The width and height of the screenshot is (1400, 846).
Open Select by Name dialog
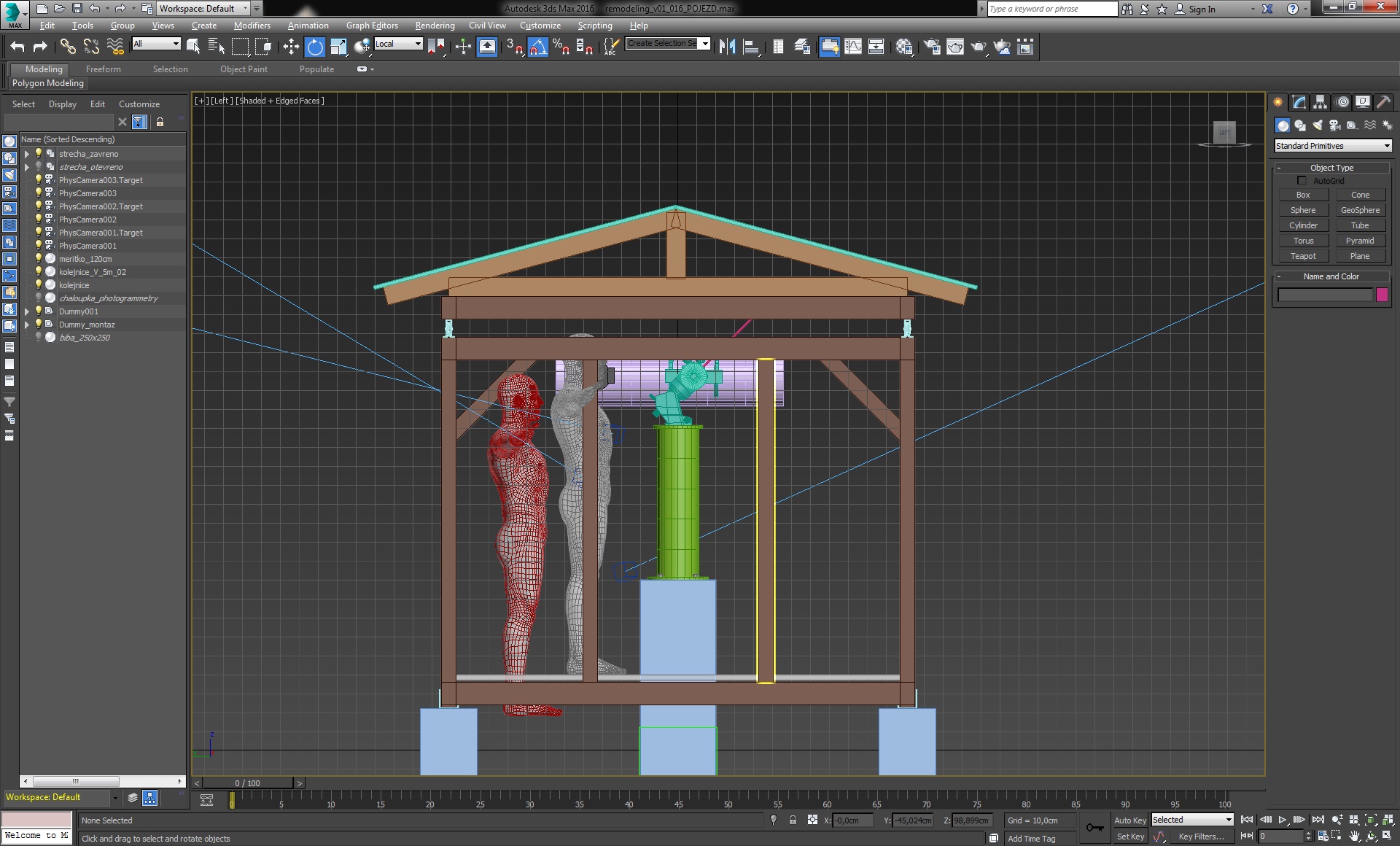pos(217,47)
